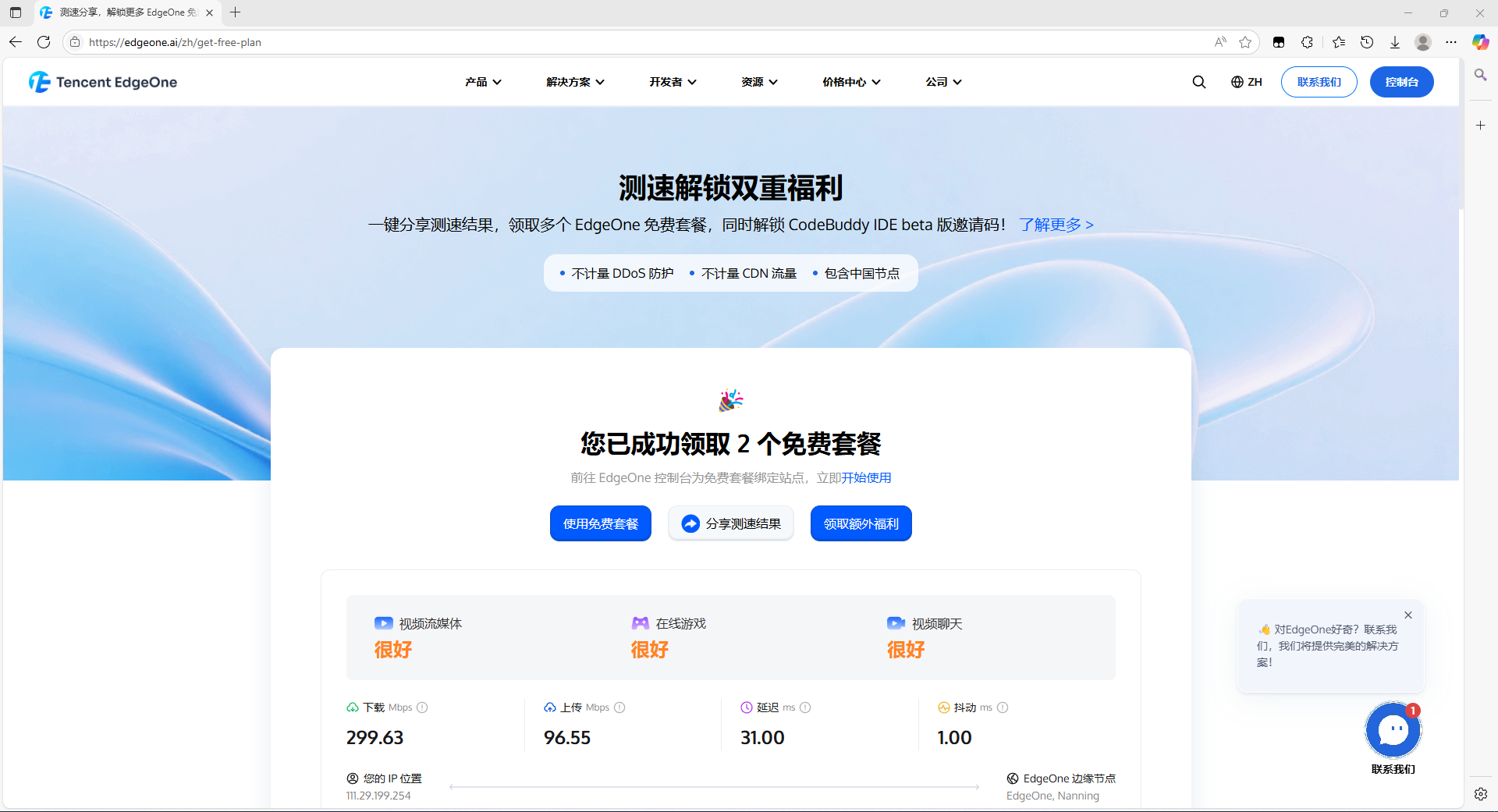Close the 对EdgeOne好奇 chat popup
Viewport: 1498px width, 812px height.
click(1408, 615)
